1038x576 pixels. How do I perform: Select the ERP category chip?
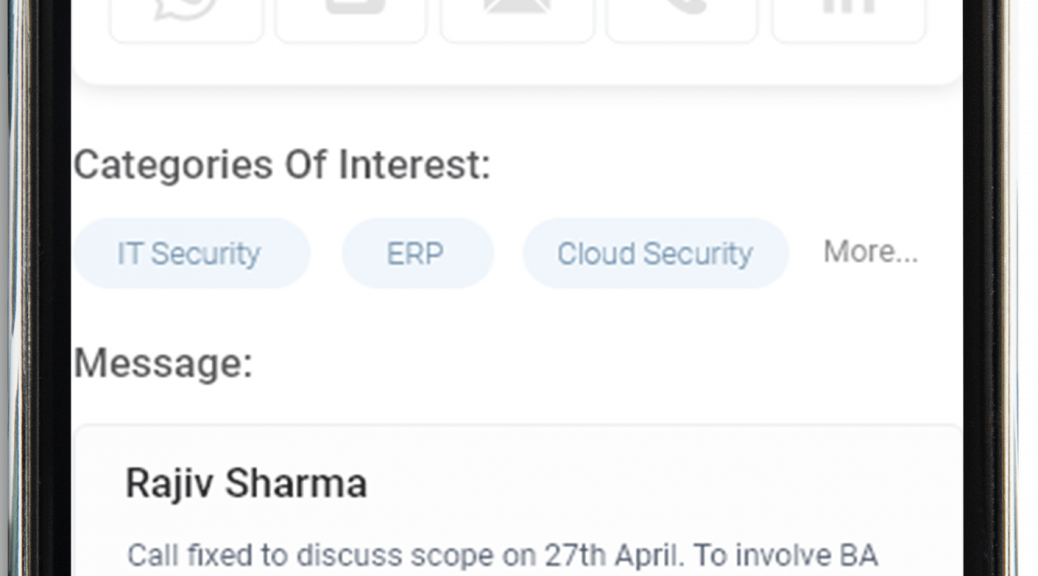pyautogui.click(x=418, y=253)
